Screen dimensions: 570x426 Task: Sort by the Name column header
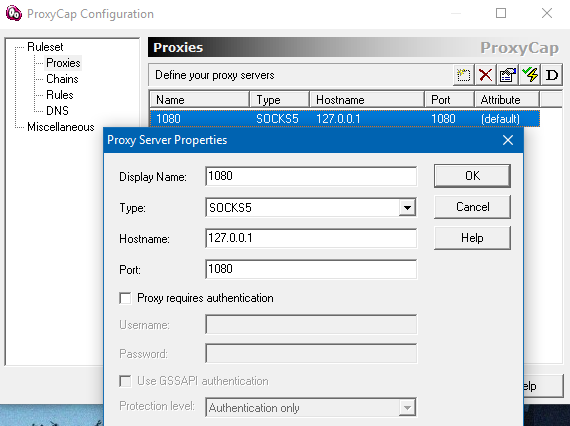click(x=199, y=100)
